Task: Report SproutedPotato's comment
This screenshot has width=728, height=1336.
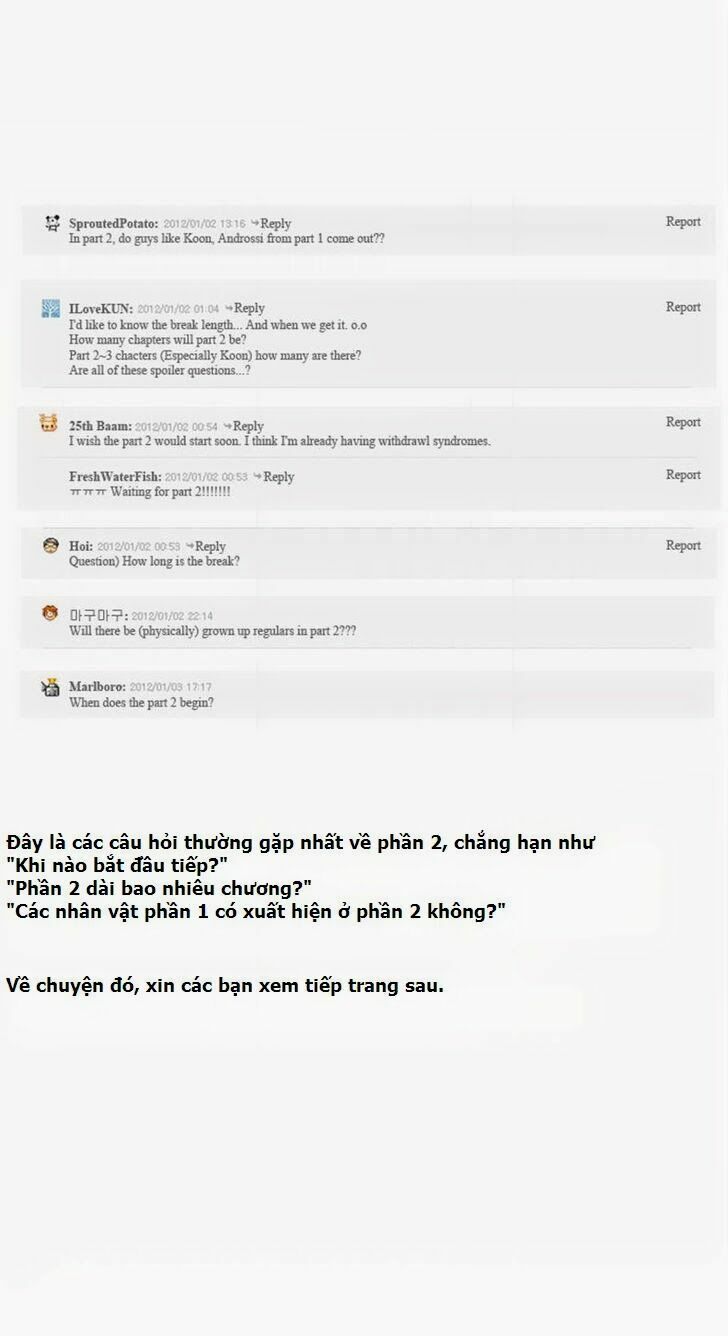Action: [x=683, y=222]
